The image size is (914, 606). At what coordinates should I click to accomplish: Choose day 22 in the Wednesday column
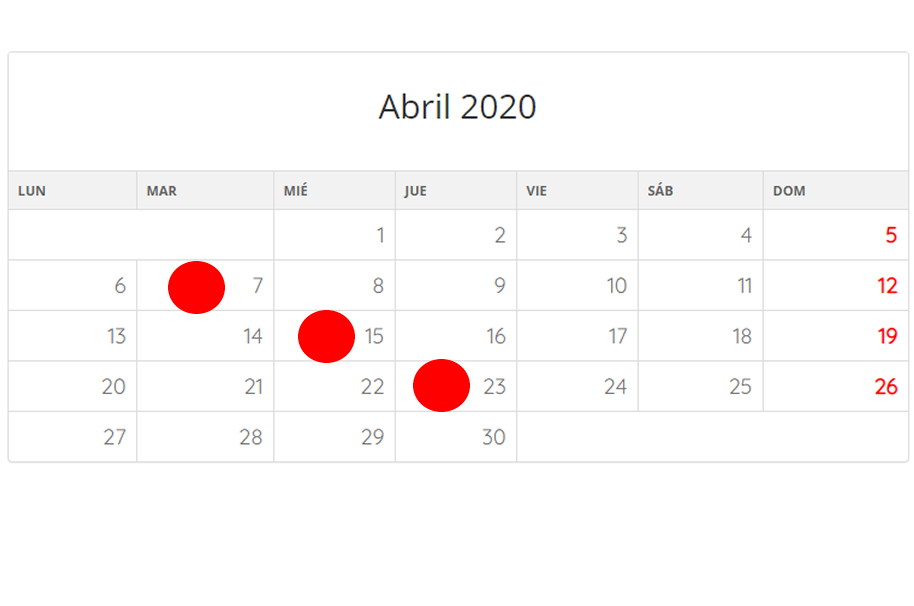pyautogui.click(x=372, y=386)
